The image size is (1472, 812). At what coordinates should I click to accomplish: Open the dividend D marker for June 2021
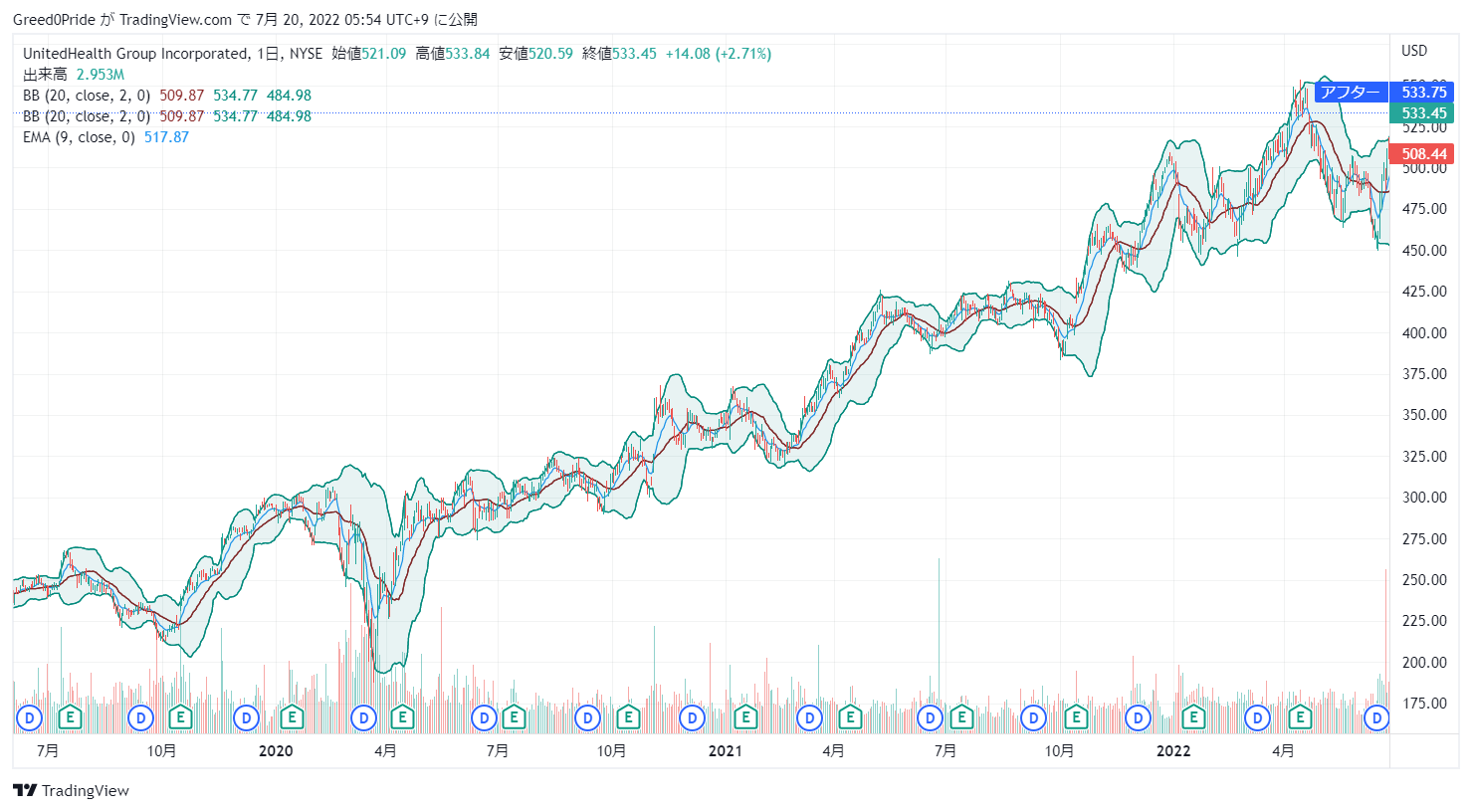[x=930, y=717]
